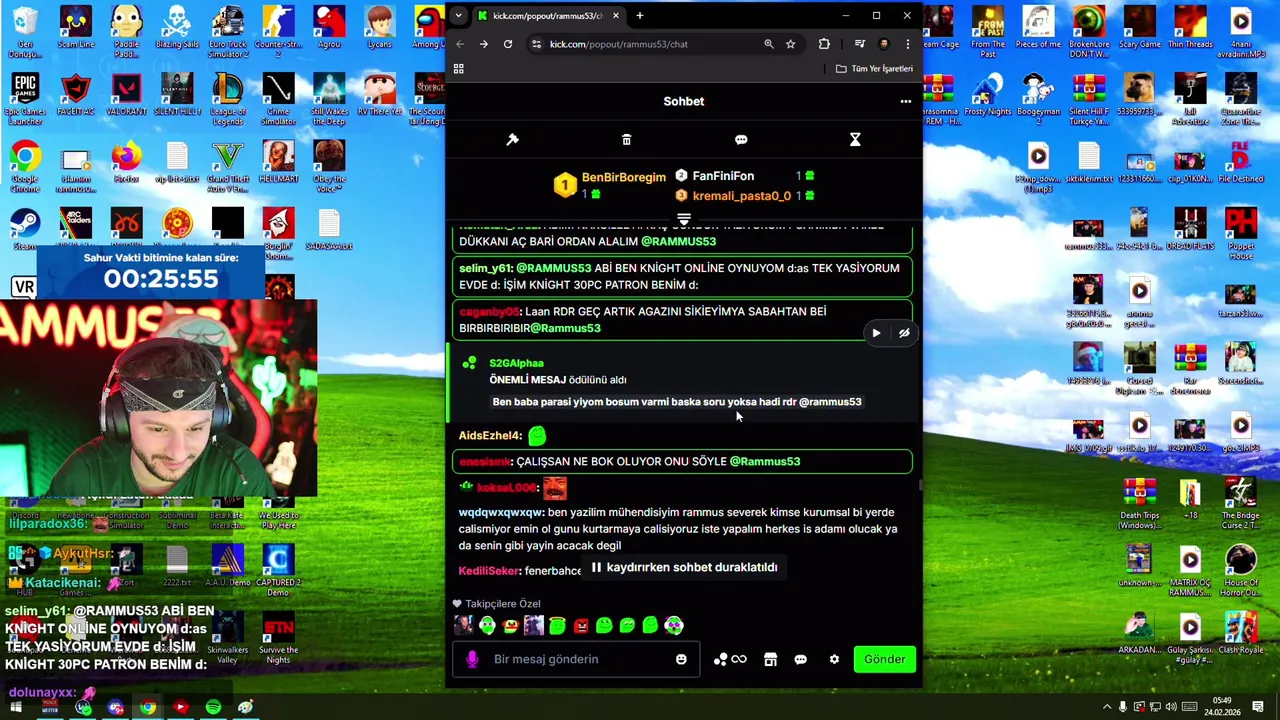This screenshot has height=720, width=1280.
Task: Select Euro Truck Simulator 2 desktop icon
Action: [227, 32]
